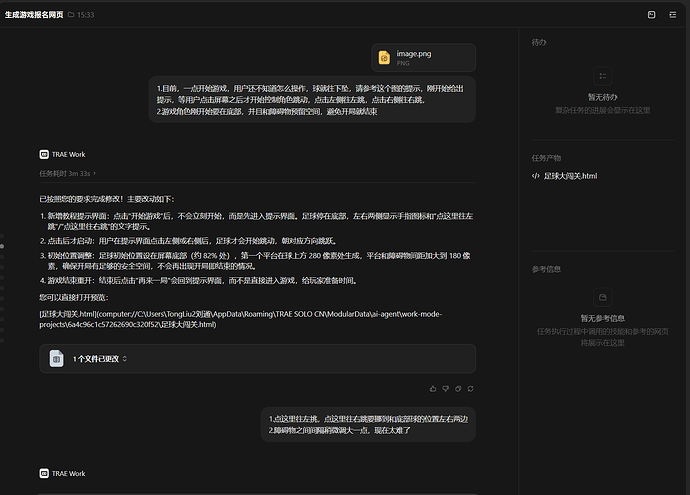Click list item 1 about 新增教程提示界面
The image size is (690, 495).
tap(256, 221)
